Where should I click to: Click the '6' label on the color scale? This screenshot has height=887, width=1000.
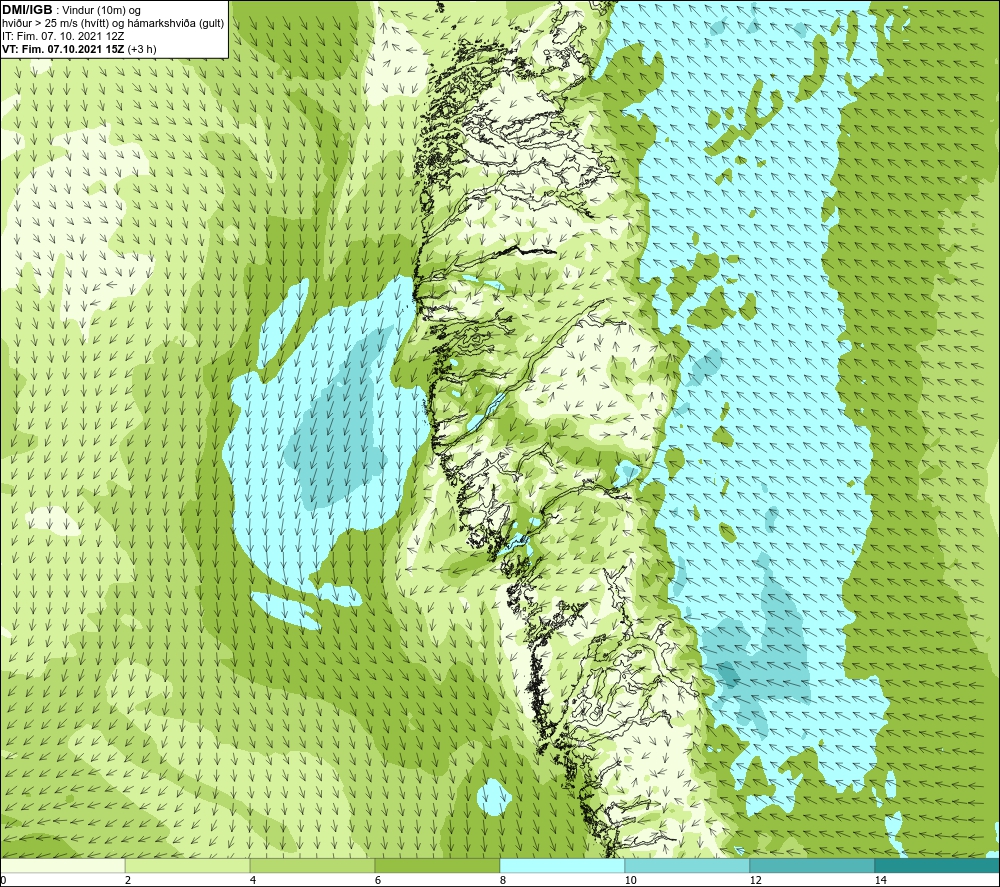click(378, 881)
